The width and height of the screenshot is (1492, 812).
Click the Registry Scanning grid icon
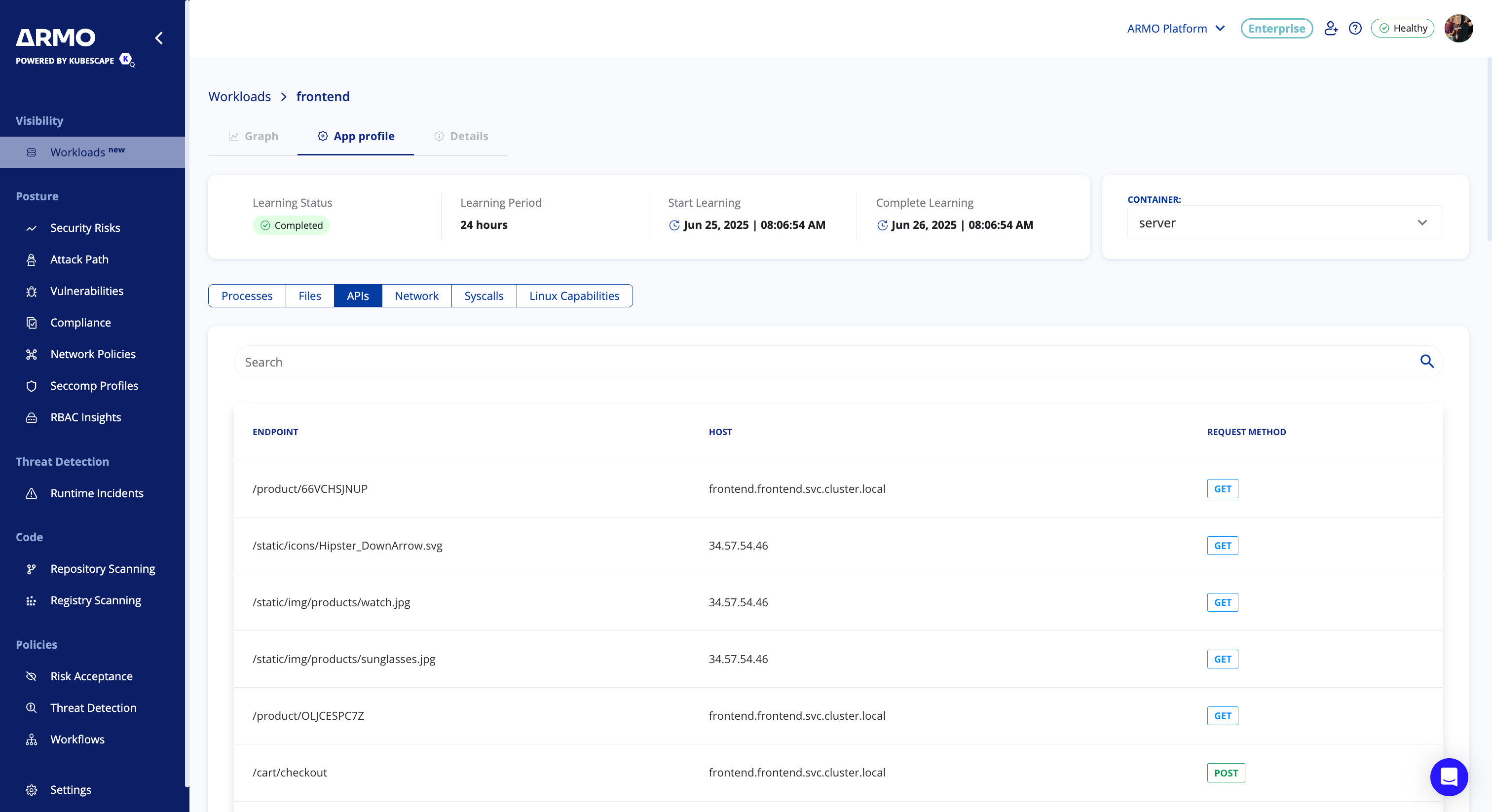click(31, 600)
